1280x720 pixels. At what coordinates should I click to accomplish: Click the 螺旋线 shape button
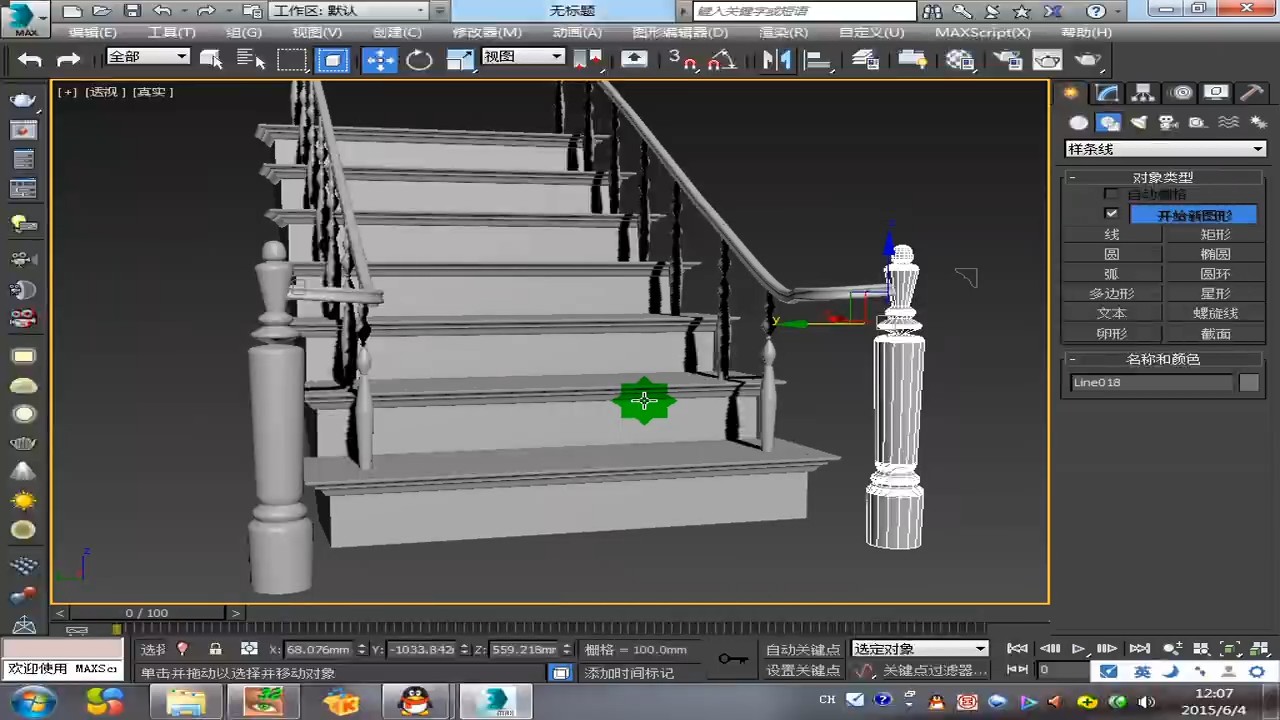pyautogui.click(x=1215, y=313)
